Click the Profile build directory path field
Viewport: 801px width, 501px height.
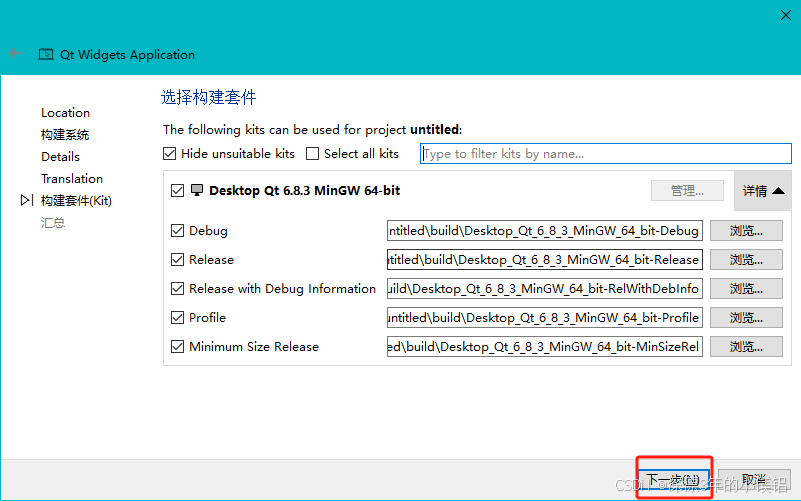pos(545,318)
